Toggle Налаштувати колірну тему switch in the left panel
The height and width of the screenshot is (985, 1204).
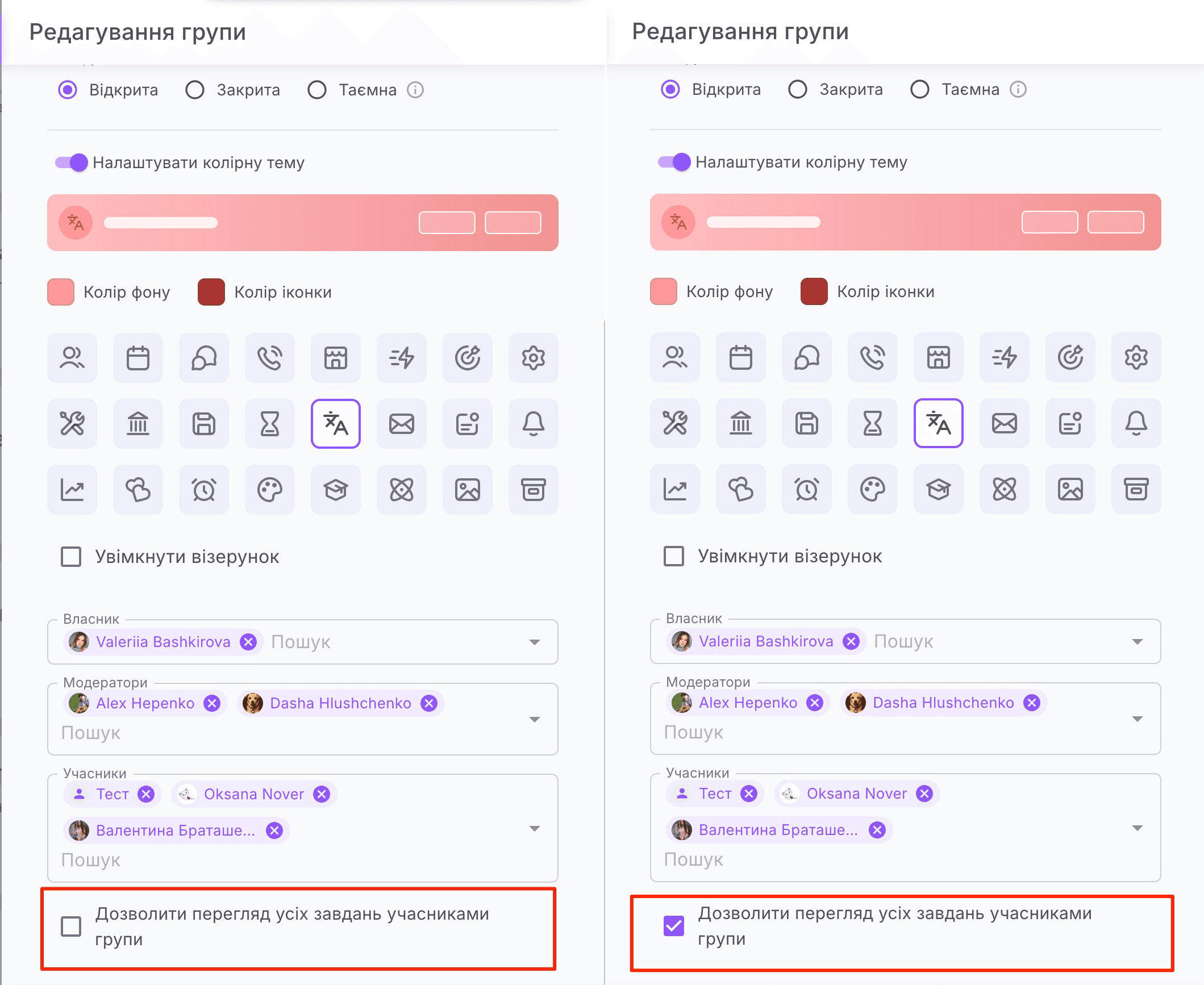pos(72,162)
